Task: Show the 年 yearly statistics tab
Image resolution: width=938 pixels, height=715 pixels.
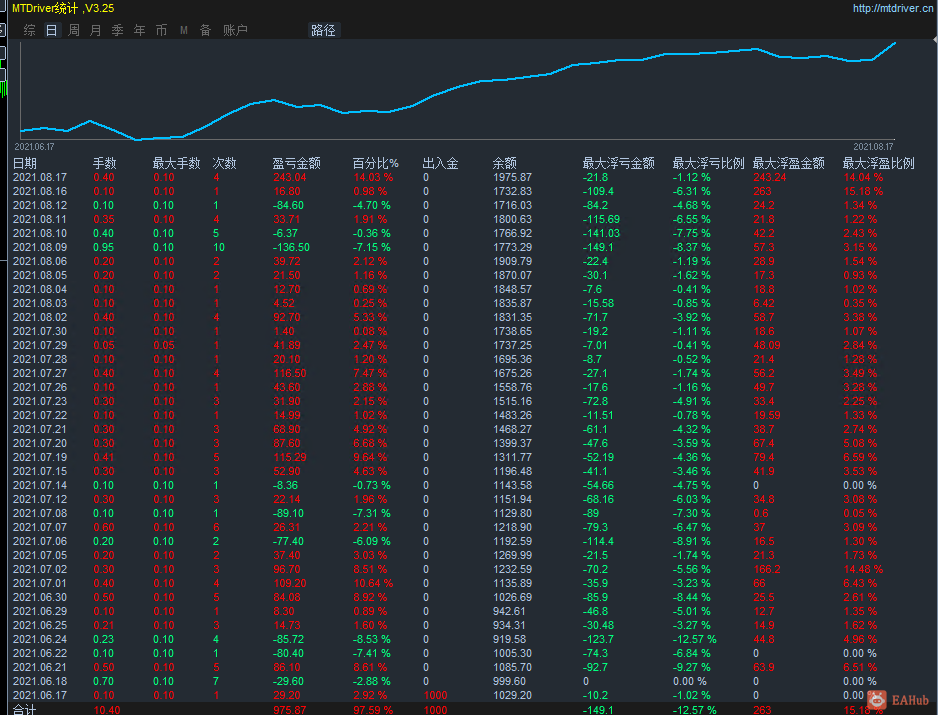Action: [x=139, y=30]
